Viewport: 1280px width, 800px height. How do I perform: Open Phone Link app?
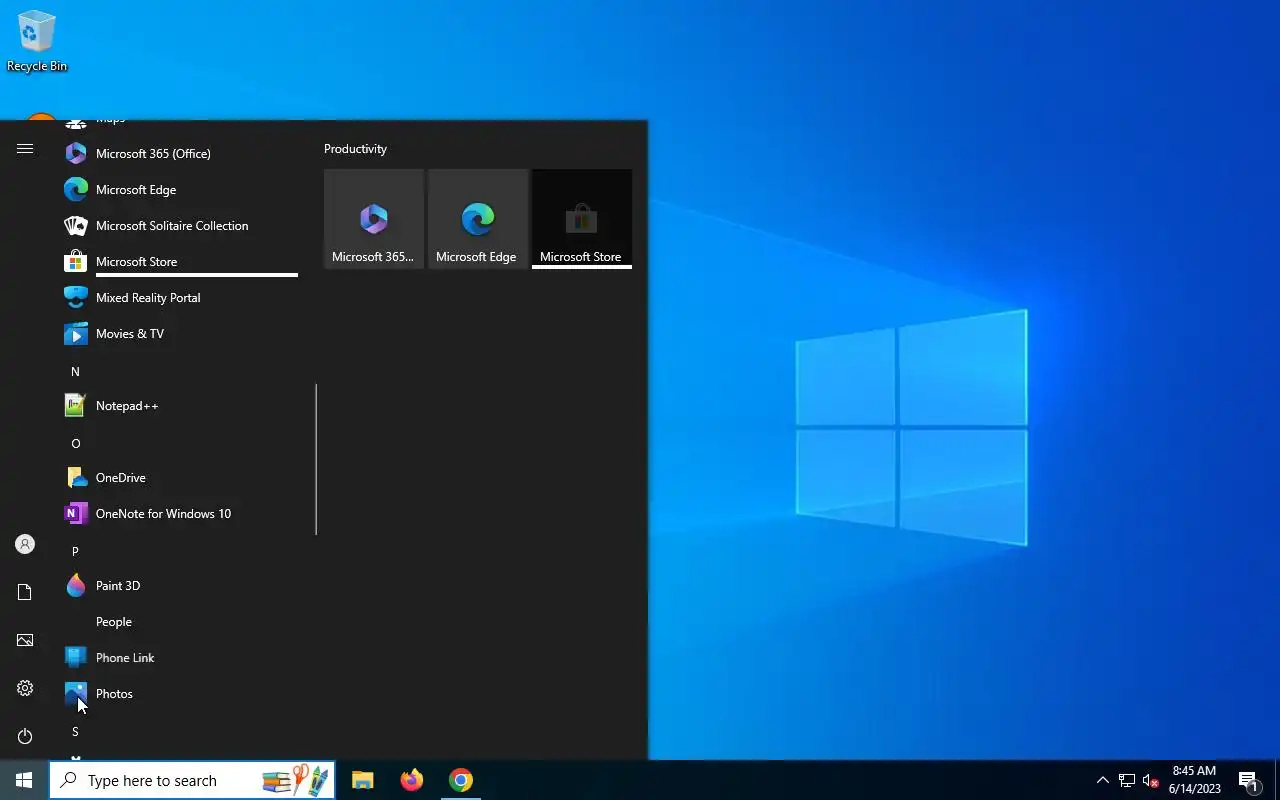(180, 658)
